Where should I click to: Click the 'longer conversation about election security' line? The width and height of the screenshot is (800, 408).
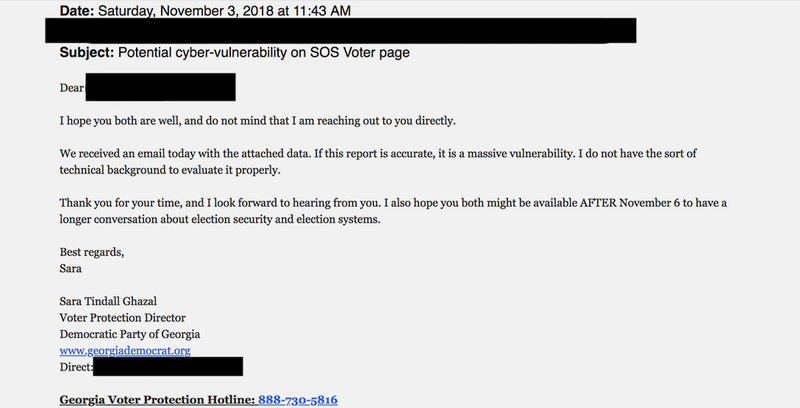coord(220,220)
